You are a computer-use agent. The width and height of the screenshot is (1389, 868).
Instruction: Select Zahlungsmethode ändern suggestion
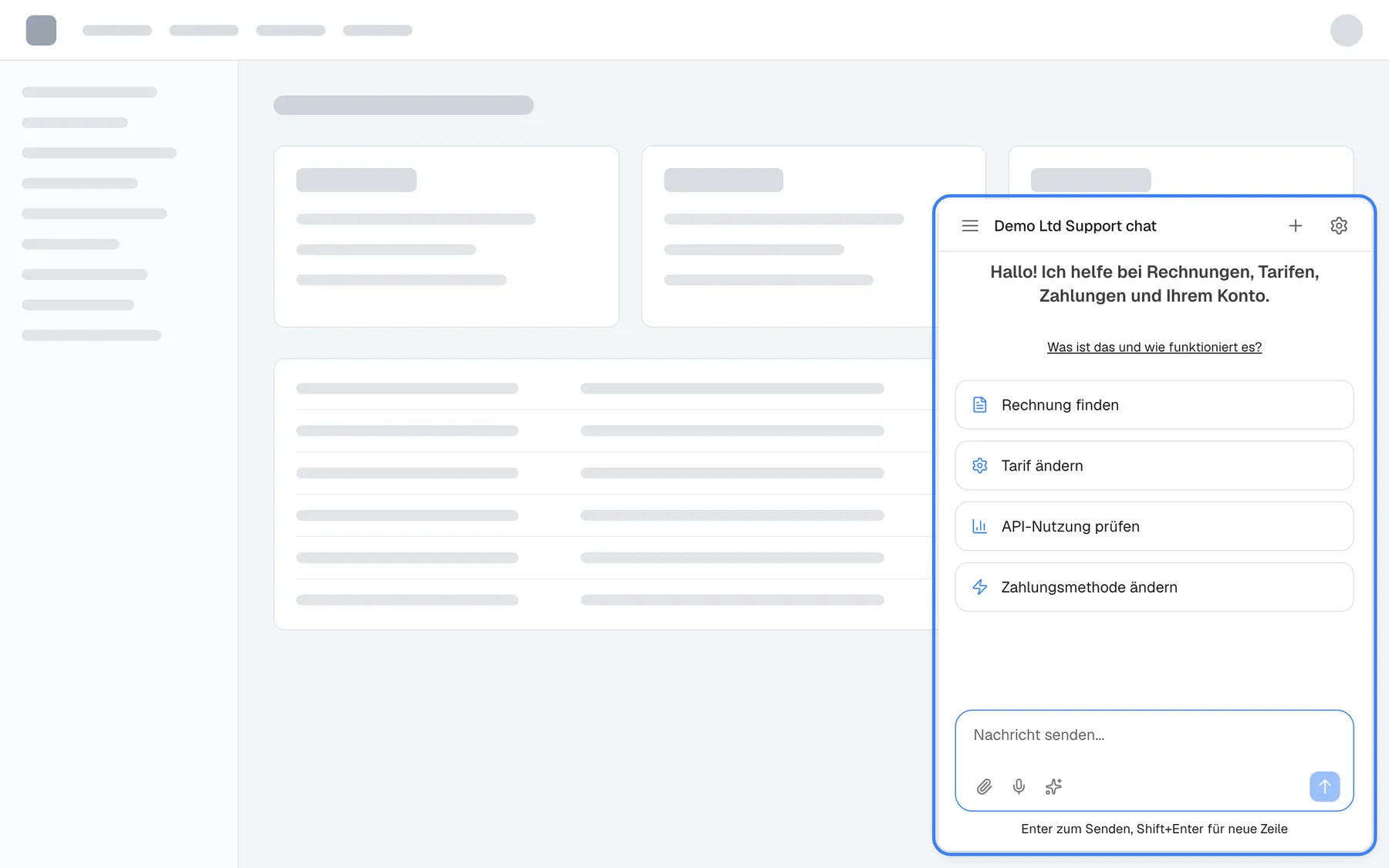(1154, 587)
